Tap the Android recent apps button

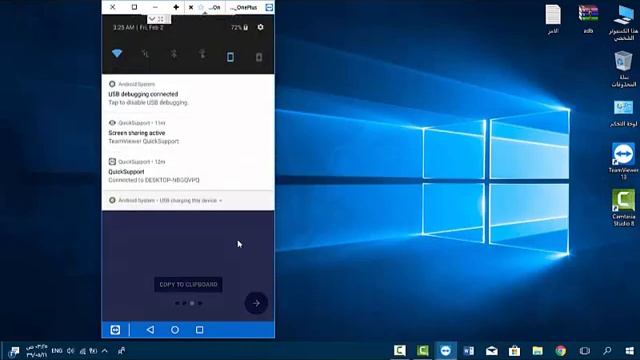pos(199,329)
